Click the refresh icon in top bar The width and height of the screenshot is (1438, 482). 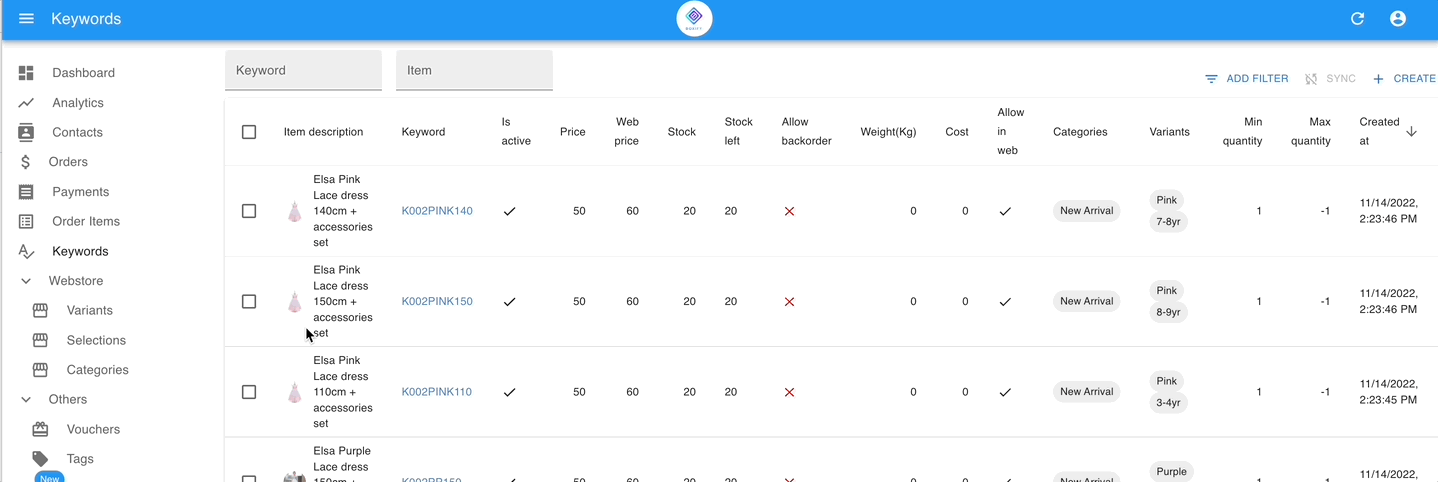(x=1357, y=19)
